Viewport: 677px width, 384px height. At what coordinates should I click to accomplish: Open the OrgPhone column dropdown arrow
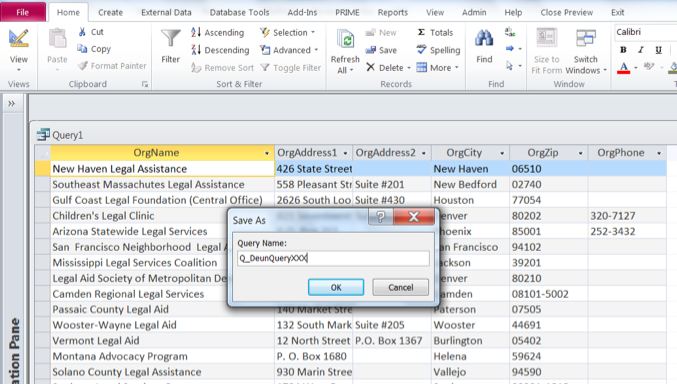(659, 153)
